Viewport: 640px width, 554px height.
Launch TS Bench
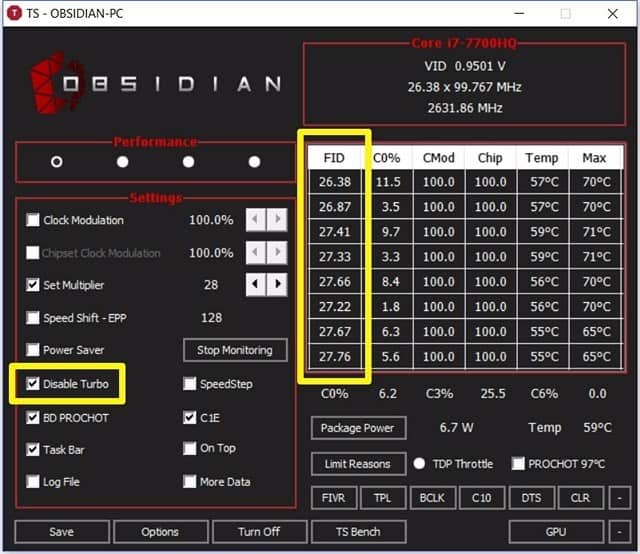pyautogui.click(x=358, y=532)
